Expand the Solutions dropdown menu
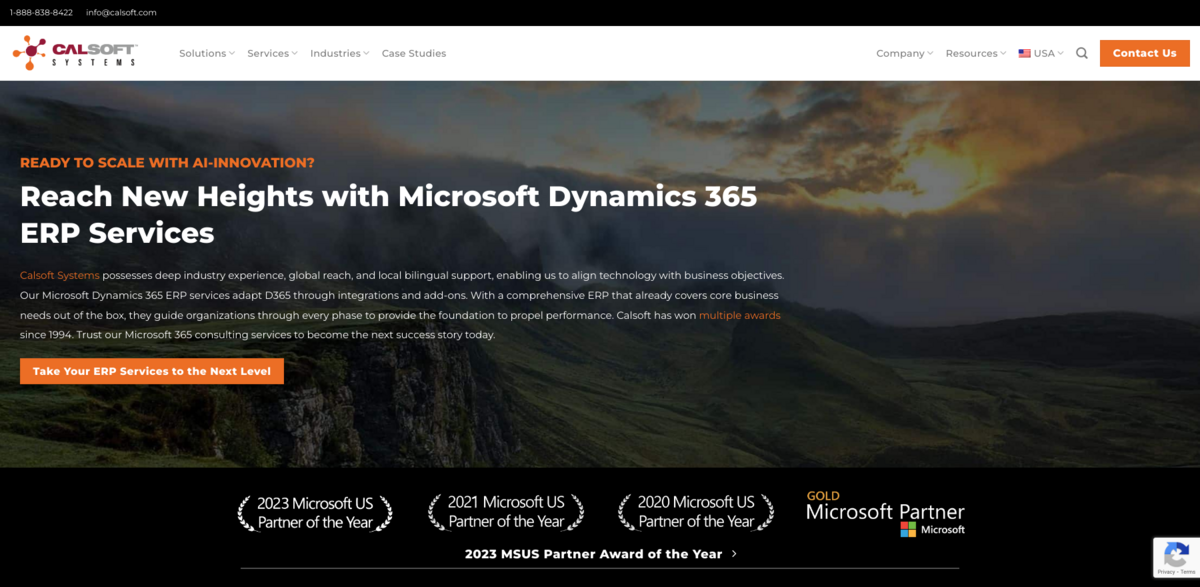Image resolution: width=1200 pixels, height=587 pixels. (206, 53)
